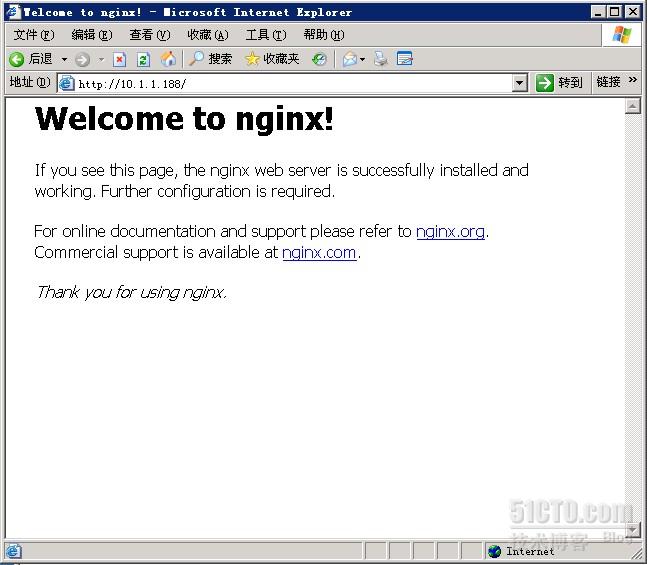This screenshot has height=565, width=647.
Task: Refresh the page with green arrows icon
Action: (x=143, y=59)
